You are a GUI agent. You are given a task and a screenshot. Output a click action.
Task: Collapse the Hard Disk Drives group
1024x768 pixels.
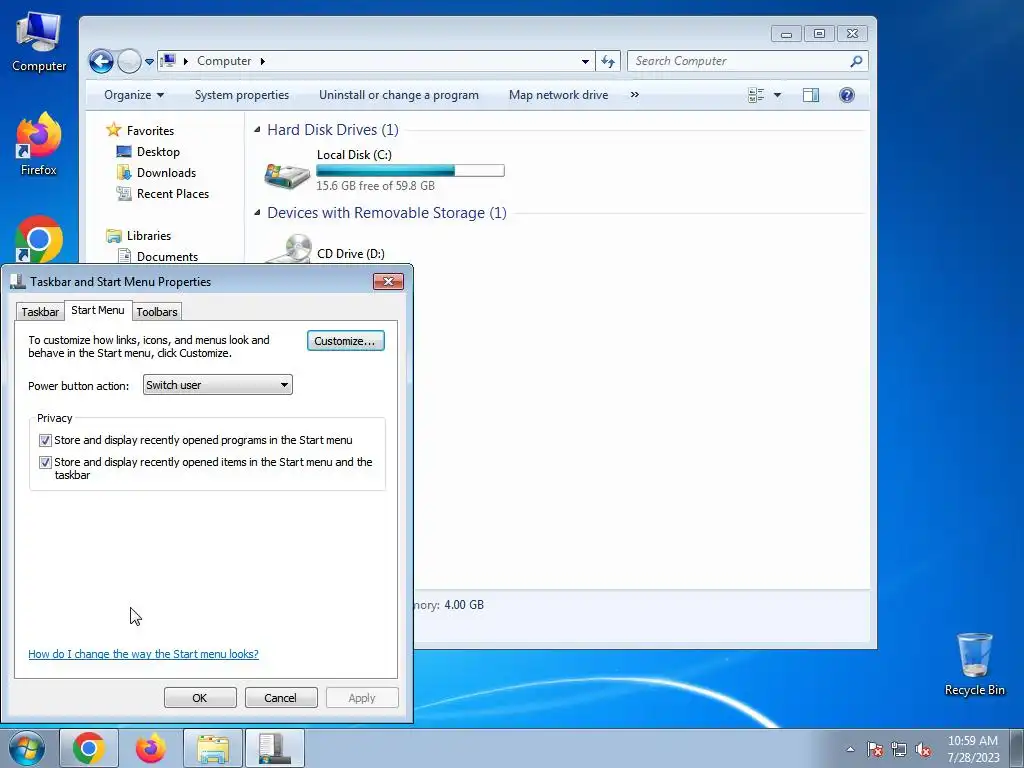click(257, 129)
